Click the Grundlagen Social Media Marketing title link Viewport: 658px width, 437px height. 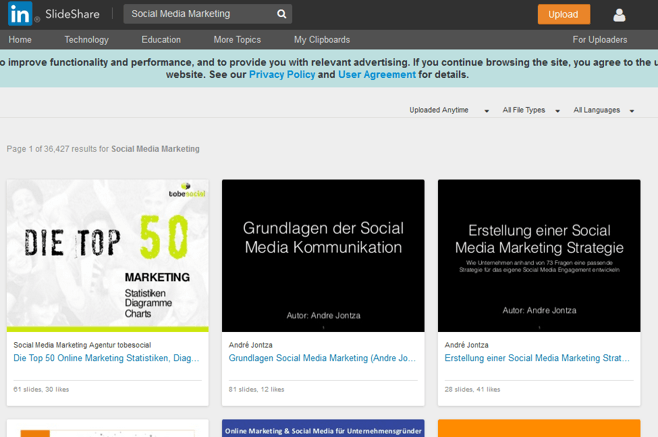pyautogui.click(x=322, y=358)
